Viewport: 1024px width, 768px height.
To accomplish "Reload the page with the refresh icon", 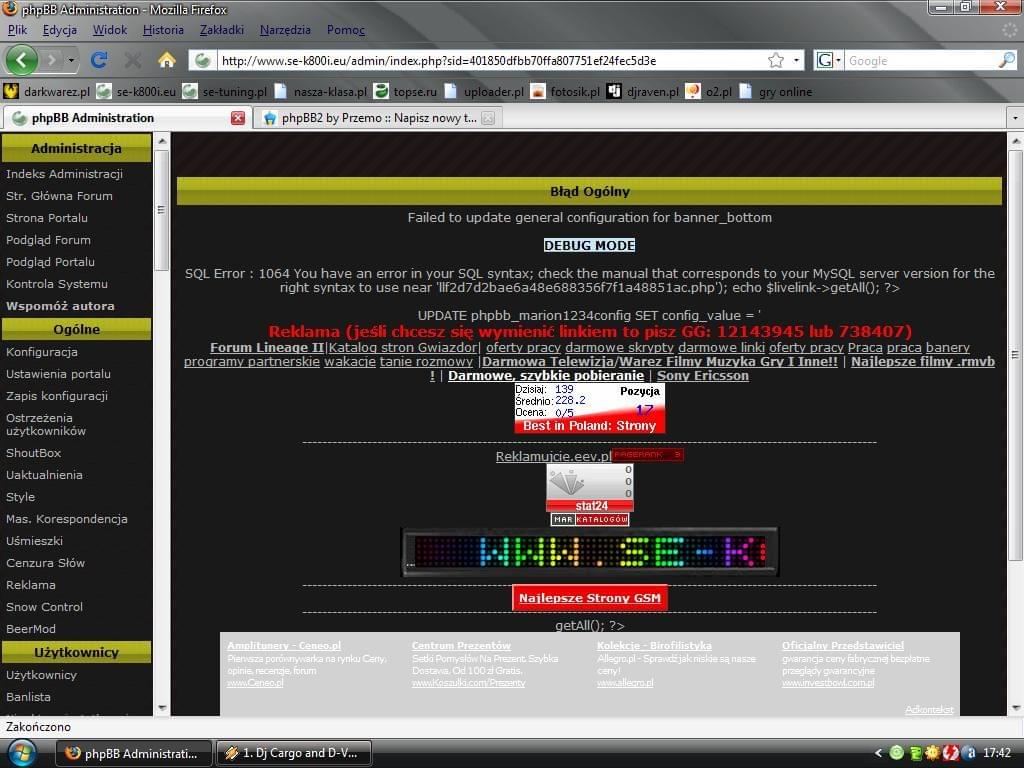I will pos(99,61).
